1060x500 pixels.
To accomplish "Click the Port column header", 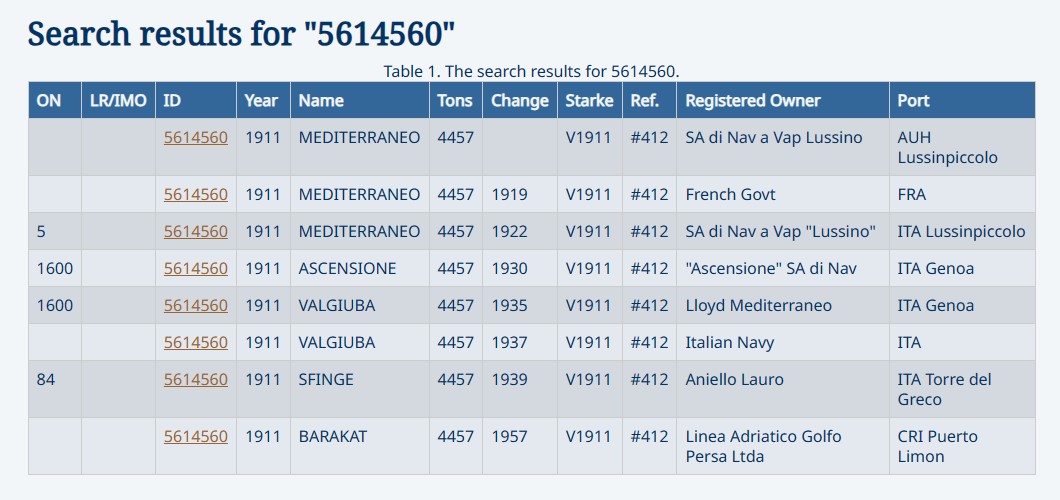I will click(x=962, y=101).
